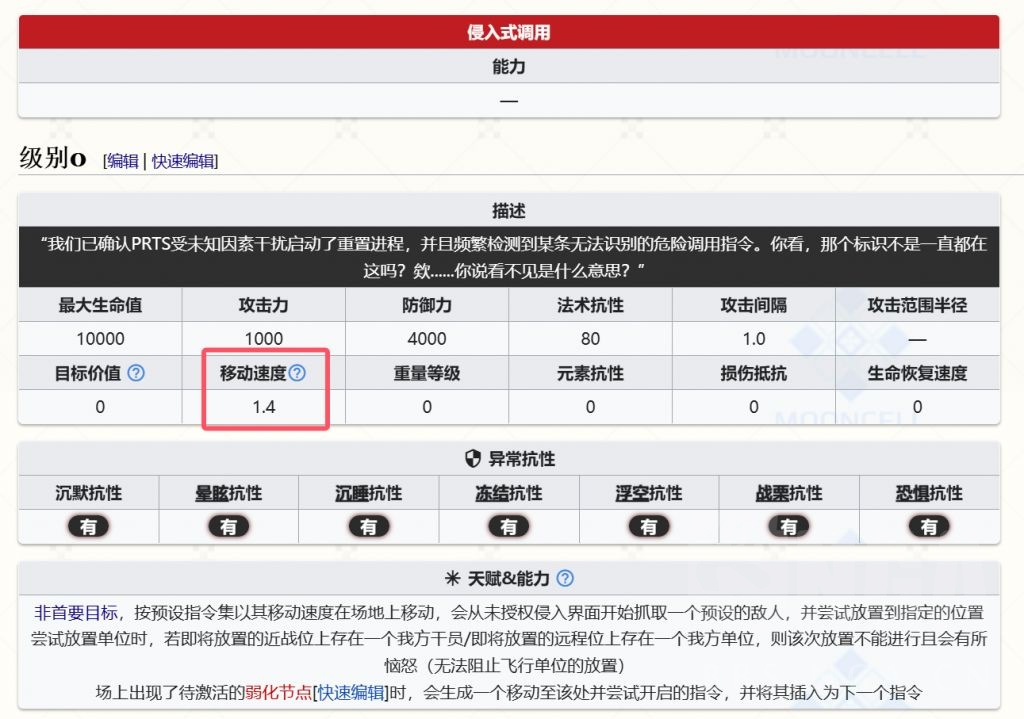Click the 有 badge under 恐惧抗性

[928, 525]
